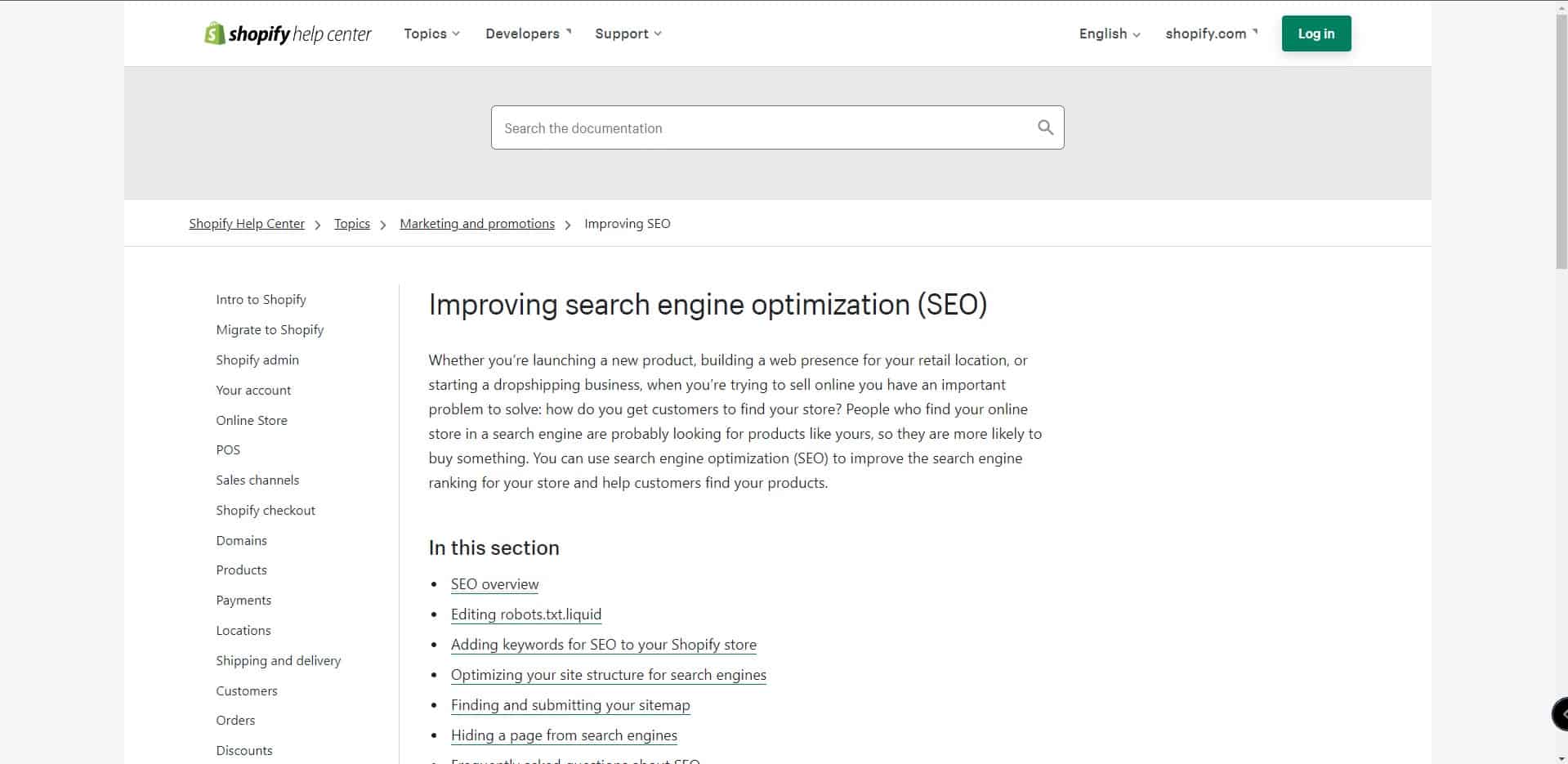Select Your account sidebar item
This screenshot has width=1568, height=764.
tap(253, 391)
